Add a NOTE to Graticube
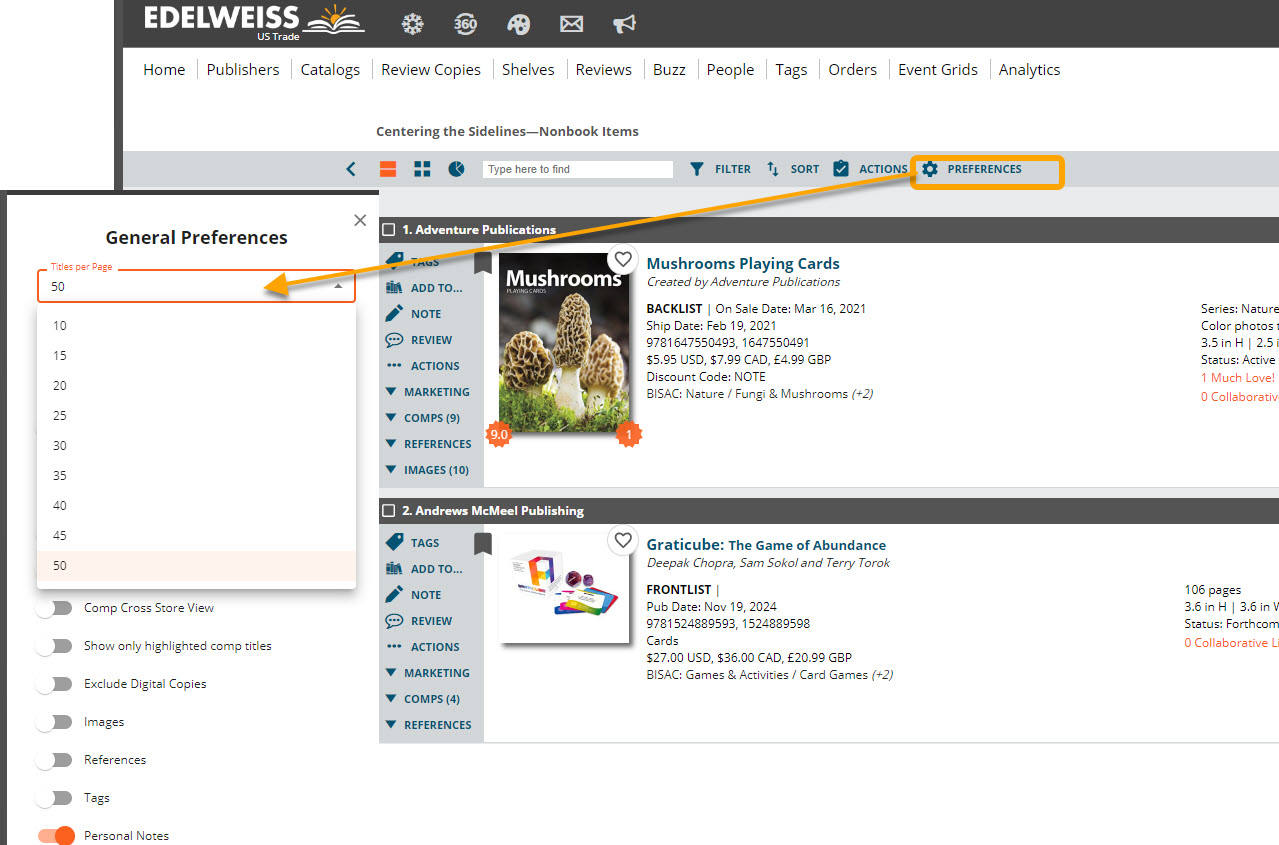Image resolution: width=1279 pixels, height=845 pixels. (413, 595)
